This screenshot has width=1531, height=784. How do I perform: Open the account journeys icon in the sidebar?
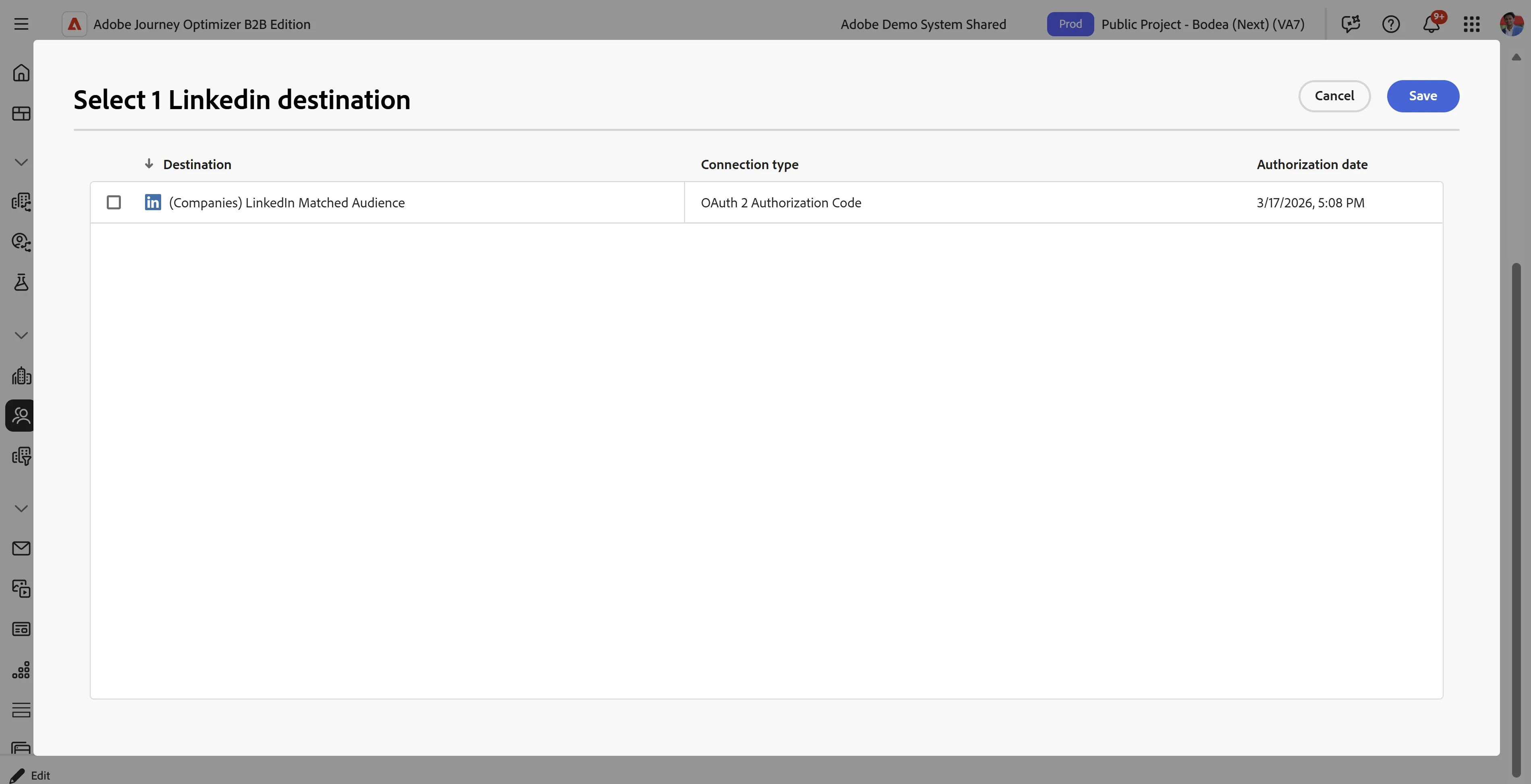click(x=21, y=202)
